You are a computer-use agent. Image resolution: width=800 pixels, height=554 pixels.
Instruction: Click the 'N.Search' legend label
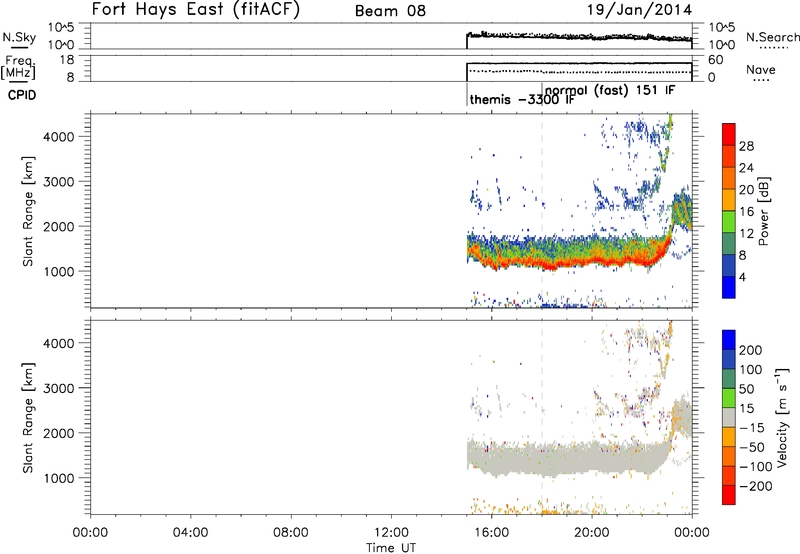point(773,37)
